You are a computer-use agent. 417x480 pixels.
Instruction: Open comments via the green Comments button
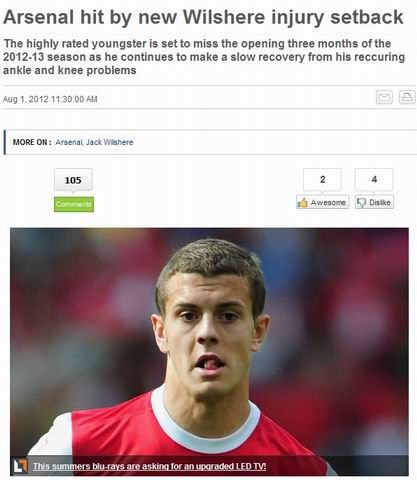tap(74, 204)
